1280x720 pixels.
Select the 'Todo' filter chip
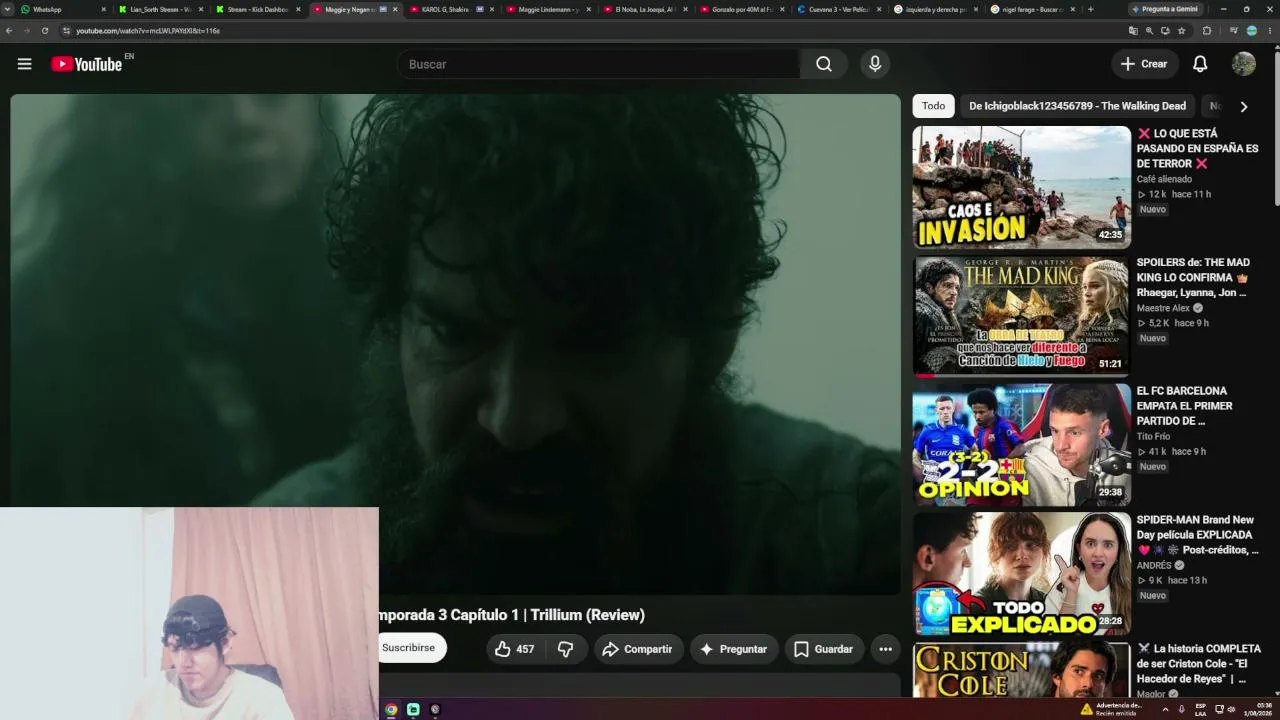[x=933, y=106]
